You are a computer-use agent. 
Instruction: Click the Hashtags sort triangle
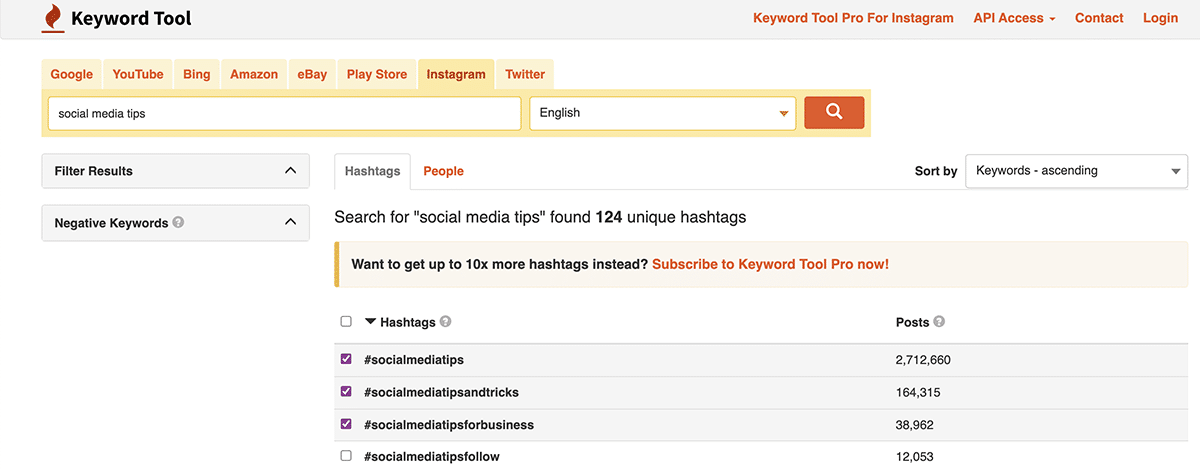coord(370,322)
